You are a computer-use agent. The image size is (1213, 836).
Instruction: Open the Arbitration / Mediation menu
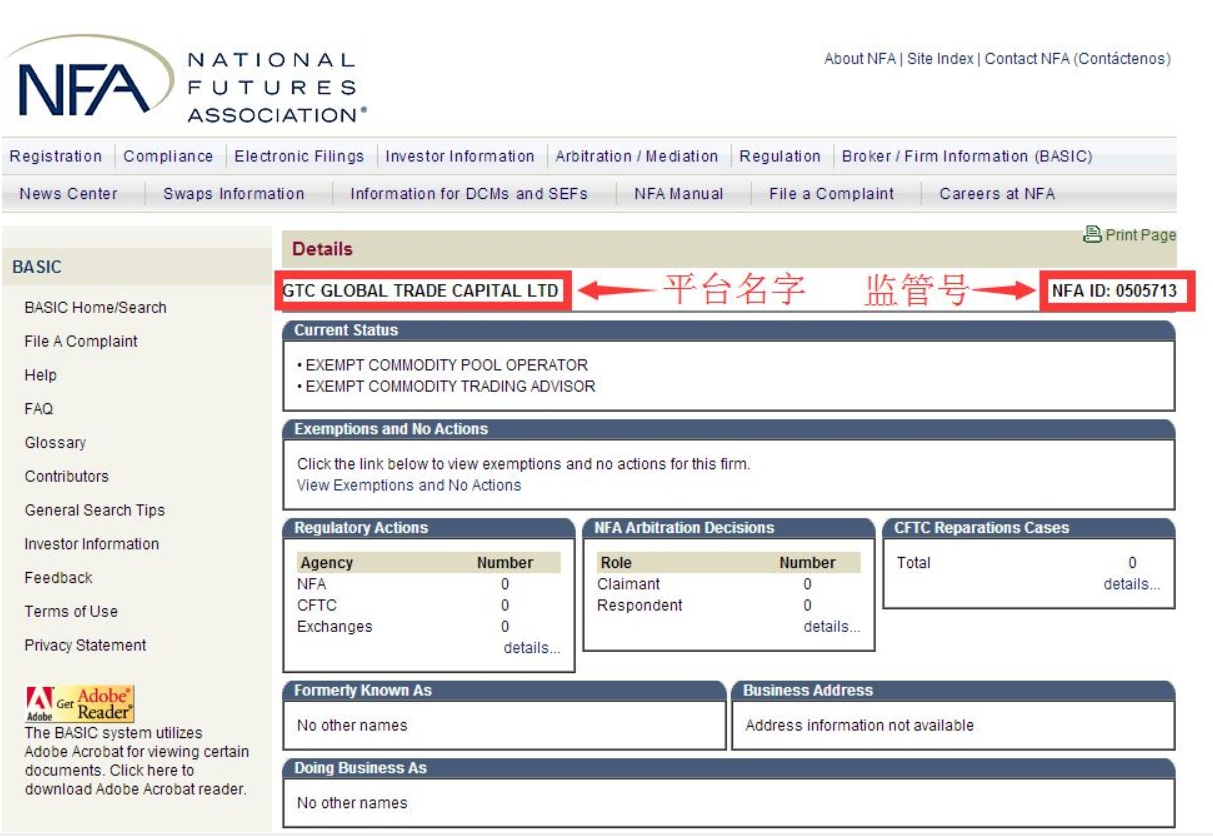637,156
